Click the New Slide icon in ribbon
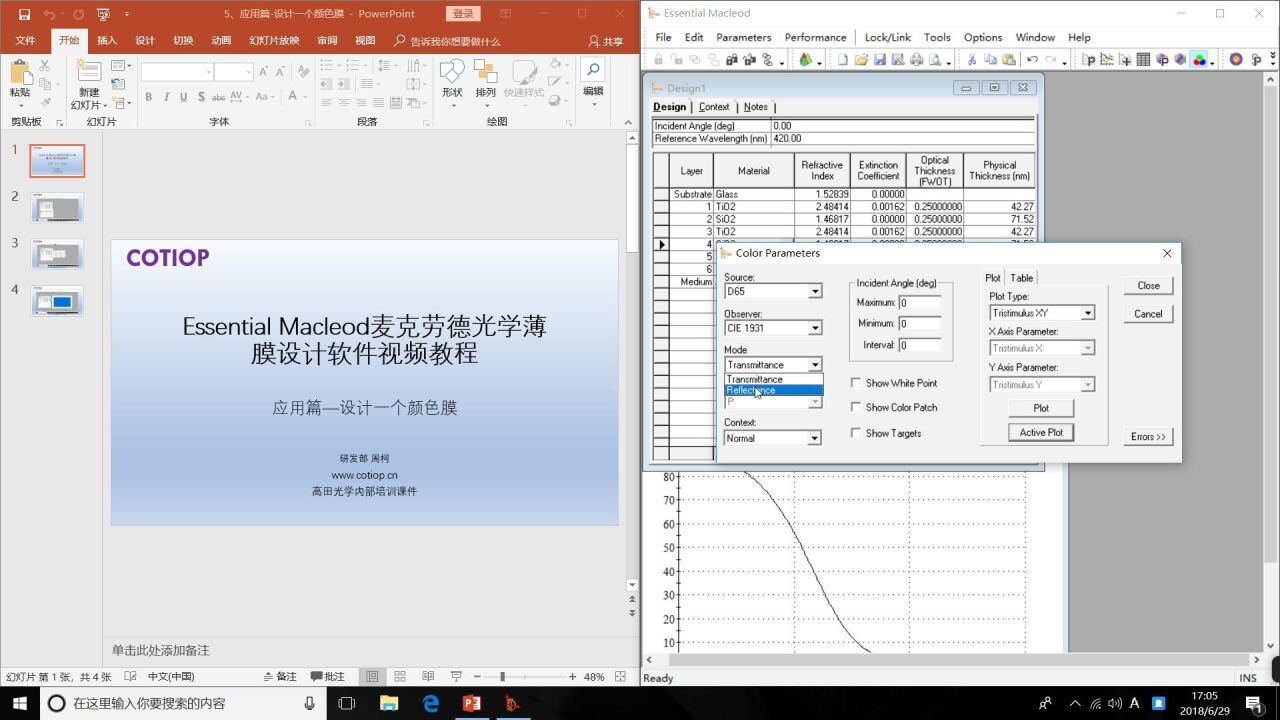 tap(89, 84)
